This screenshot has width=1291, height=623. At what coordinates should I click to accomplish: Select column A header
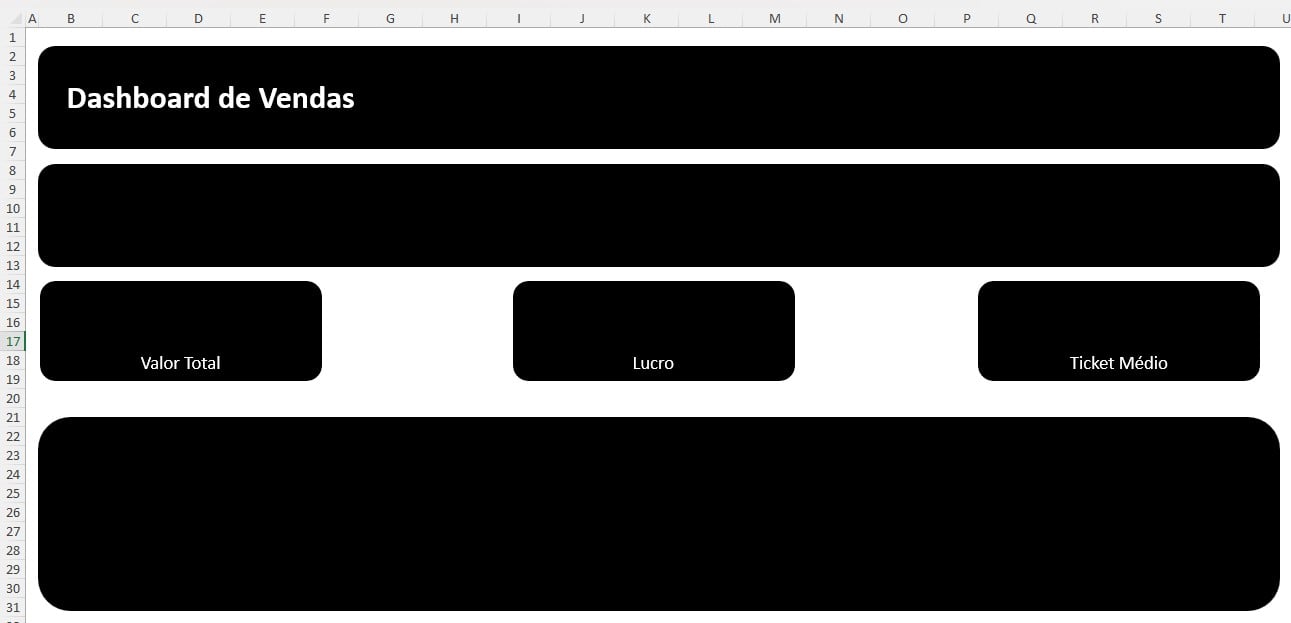point(32,18)
